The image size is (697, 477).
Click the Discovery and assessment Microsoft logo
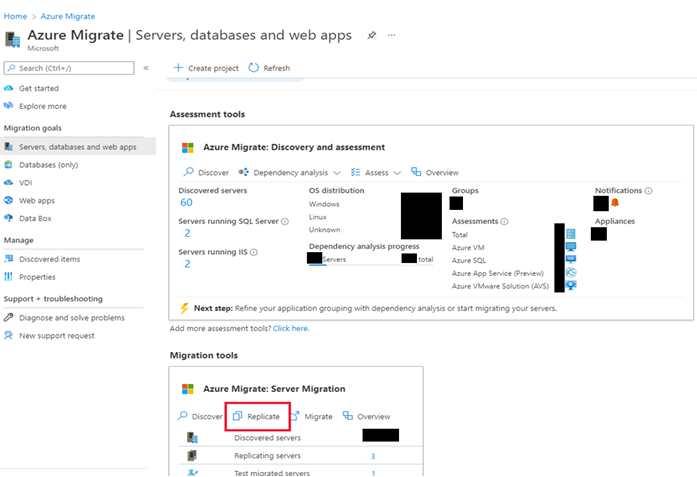188,148
